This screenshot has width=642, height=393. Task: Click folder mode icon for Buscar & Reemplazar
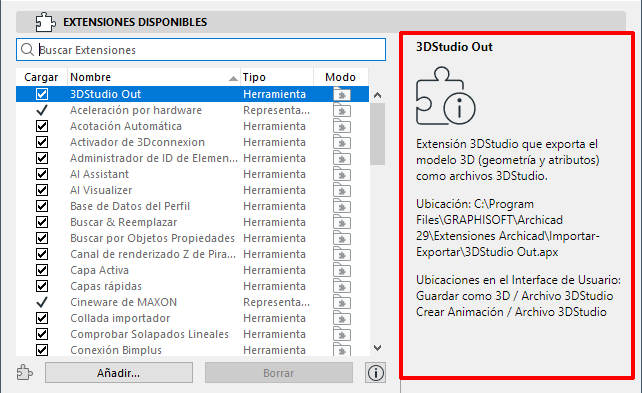342,222
